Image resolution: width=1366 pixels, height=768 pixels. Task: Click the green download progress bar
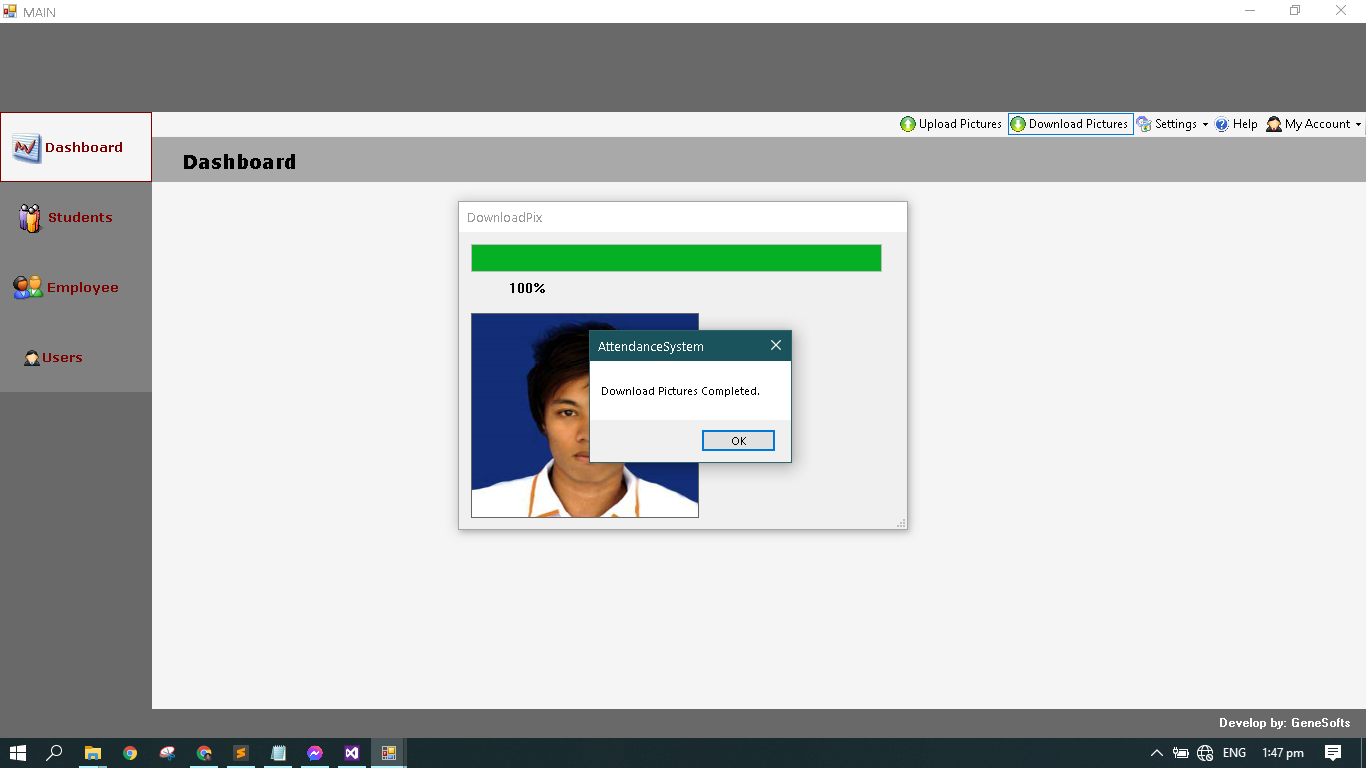click(x=676, y=258)
